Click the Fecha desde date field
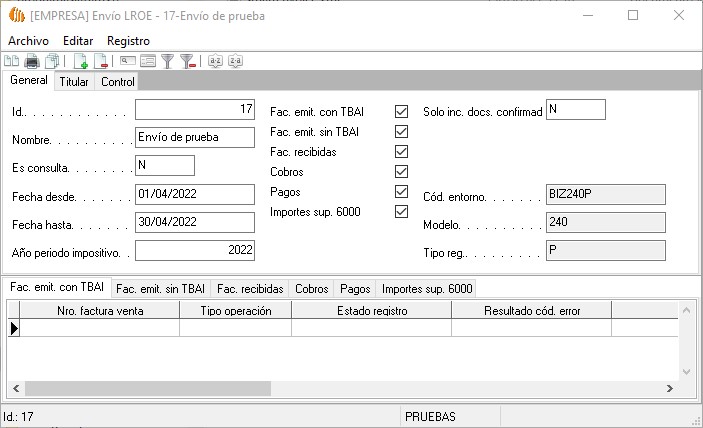Screen dimensions: 703x428 point(194,194)
